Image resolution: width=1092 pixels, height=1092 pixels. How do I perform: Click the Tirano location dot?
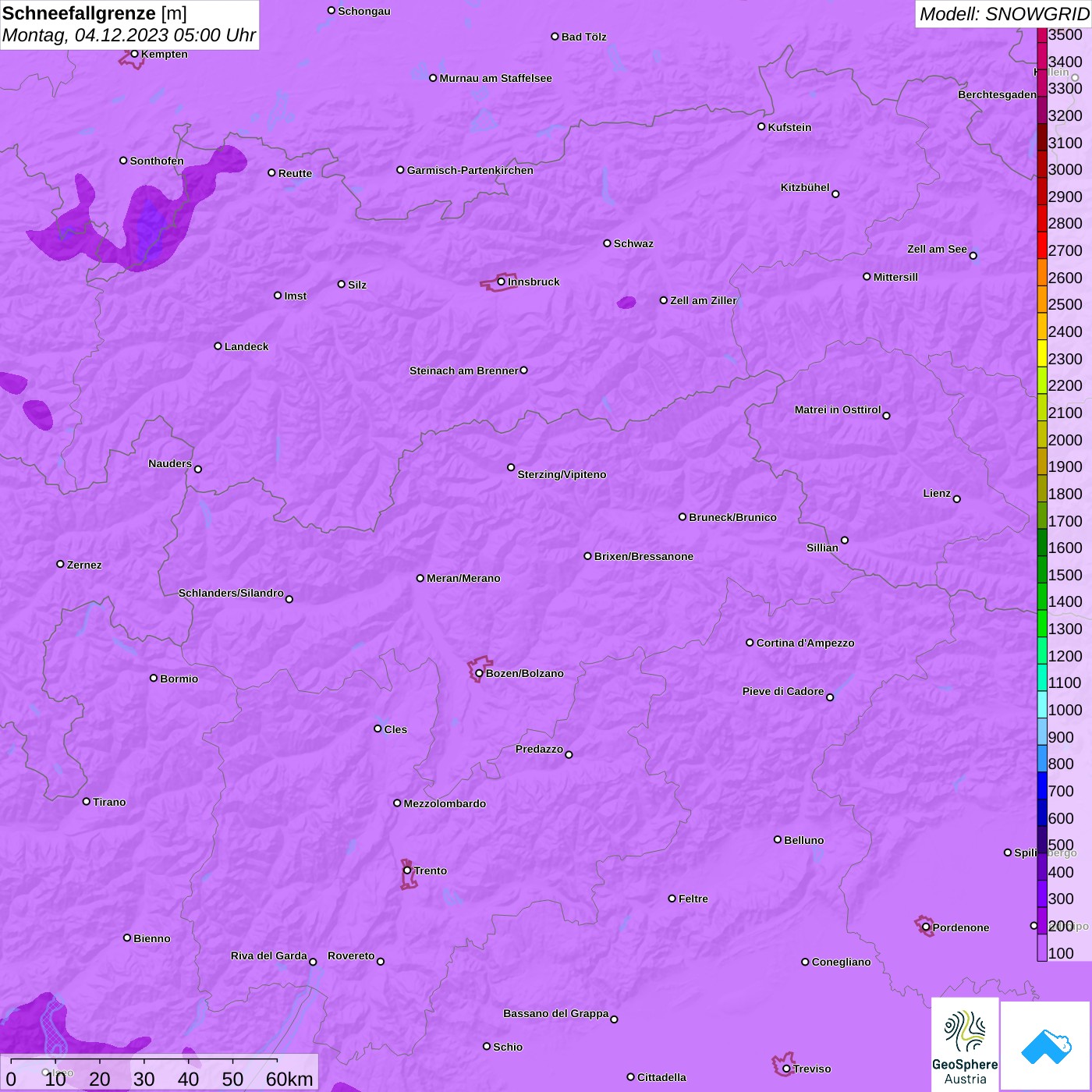click(87, 801)
